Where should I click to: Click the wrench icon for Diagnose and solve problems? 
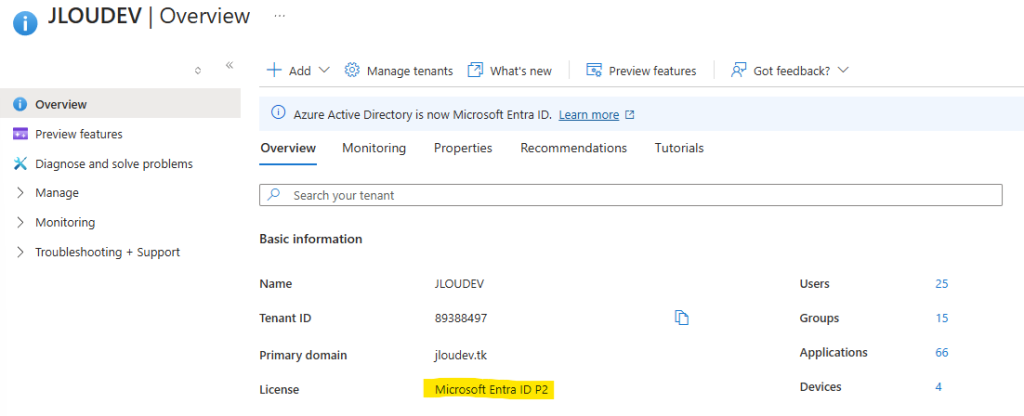[20, 163]
